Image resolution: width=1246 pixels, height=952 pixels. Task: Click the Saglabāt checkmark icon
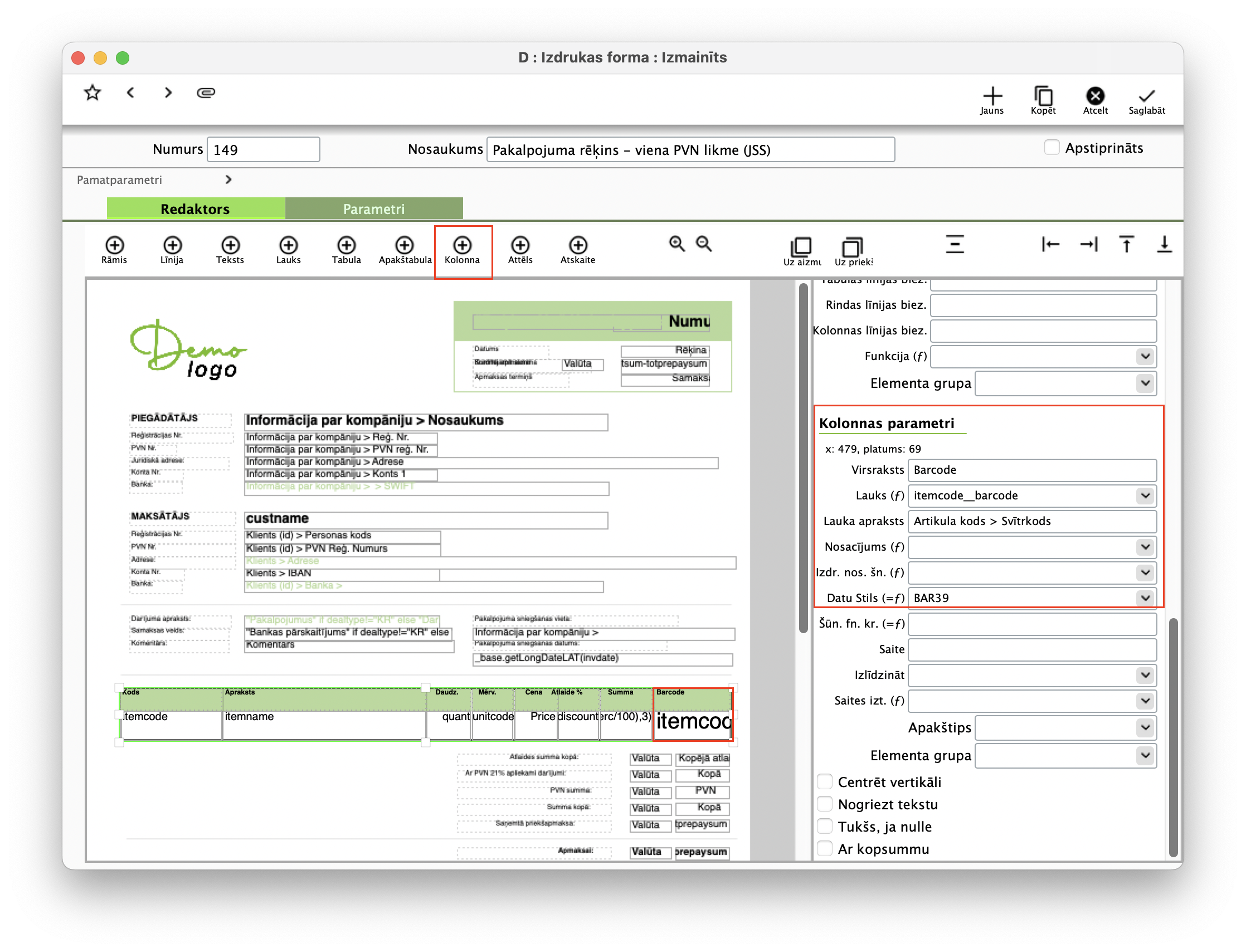(1146, 96)
